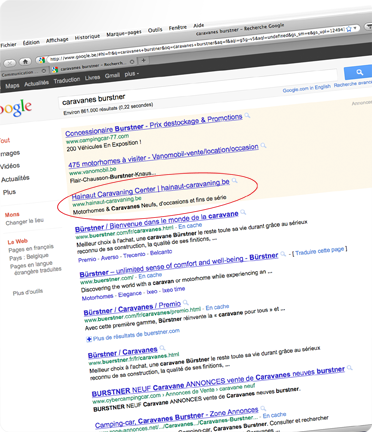Open Bürstner / Bienvenue dans le monde result

[x=157, y=222]
